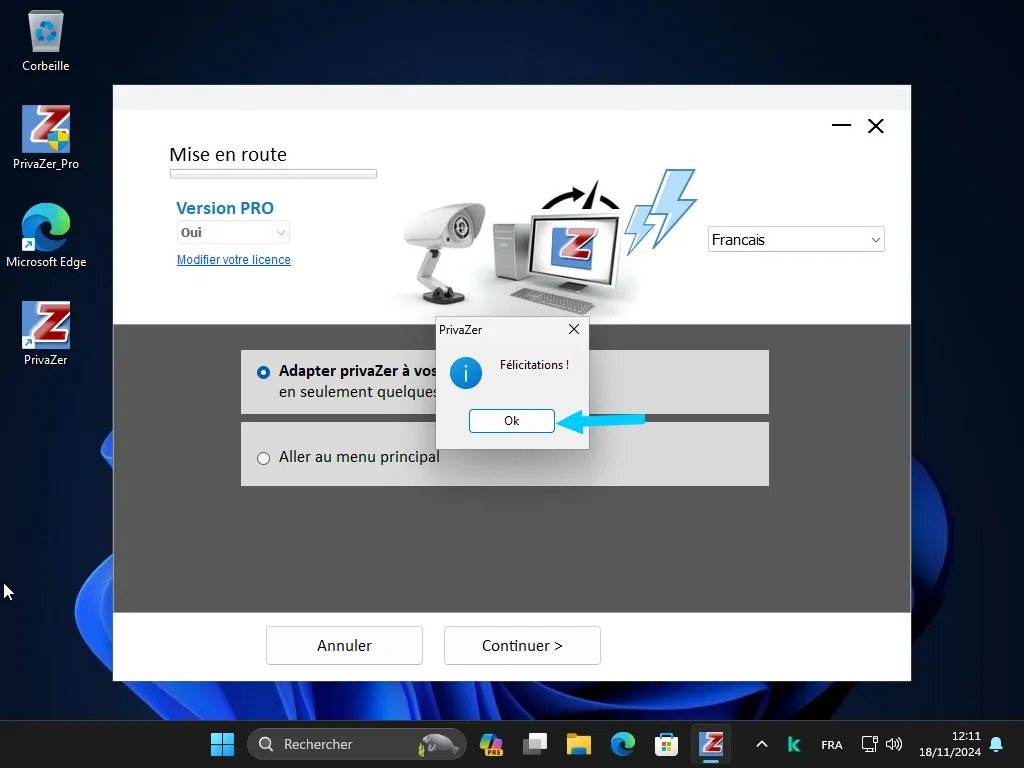Viewport: 1024px width, 768px height.
Task: Click the manatee image in search box
Action: point(438,744)
